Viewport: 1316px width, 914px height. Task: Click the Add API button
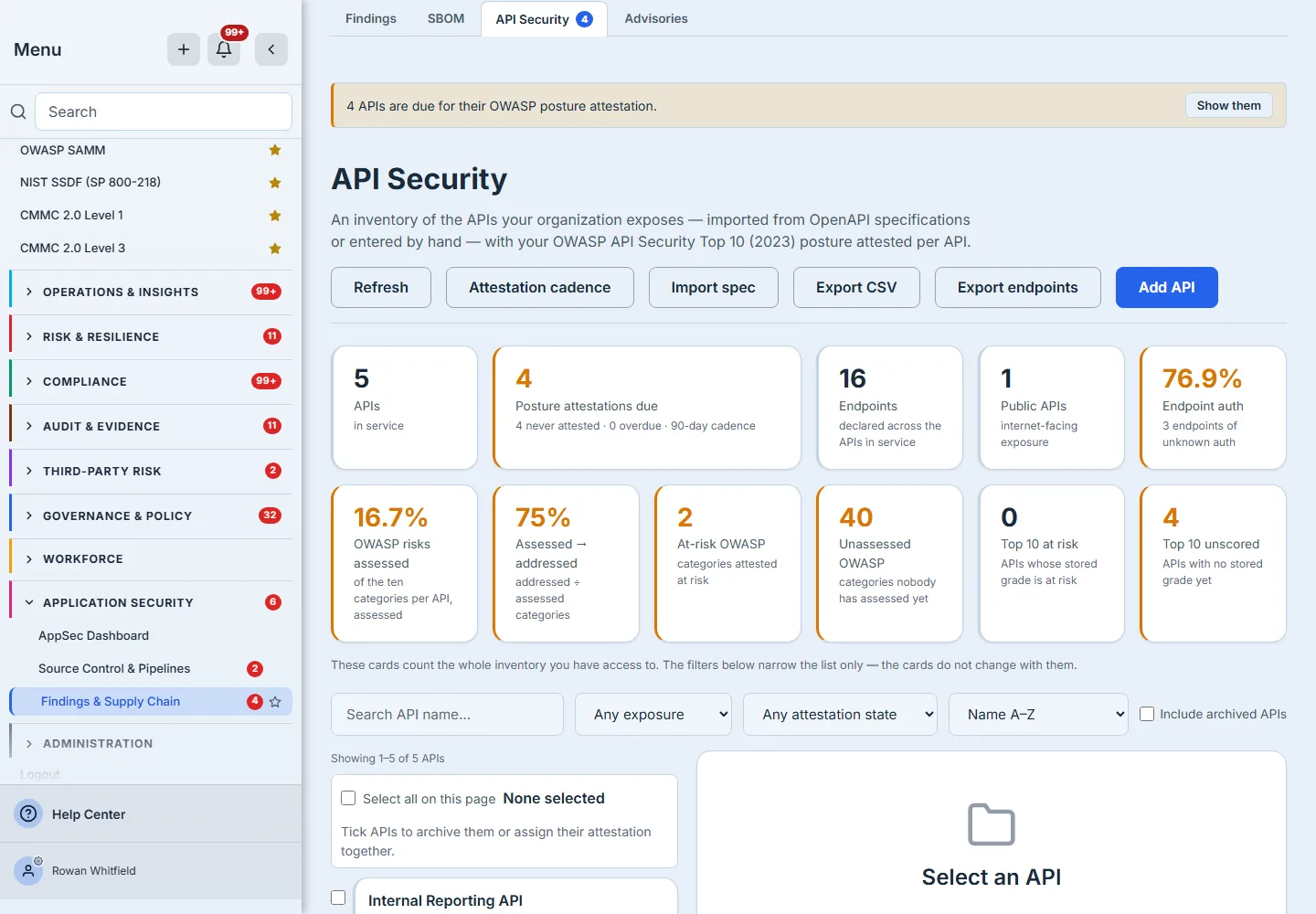click(x=1167, y=287)
